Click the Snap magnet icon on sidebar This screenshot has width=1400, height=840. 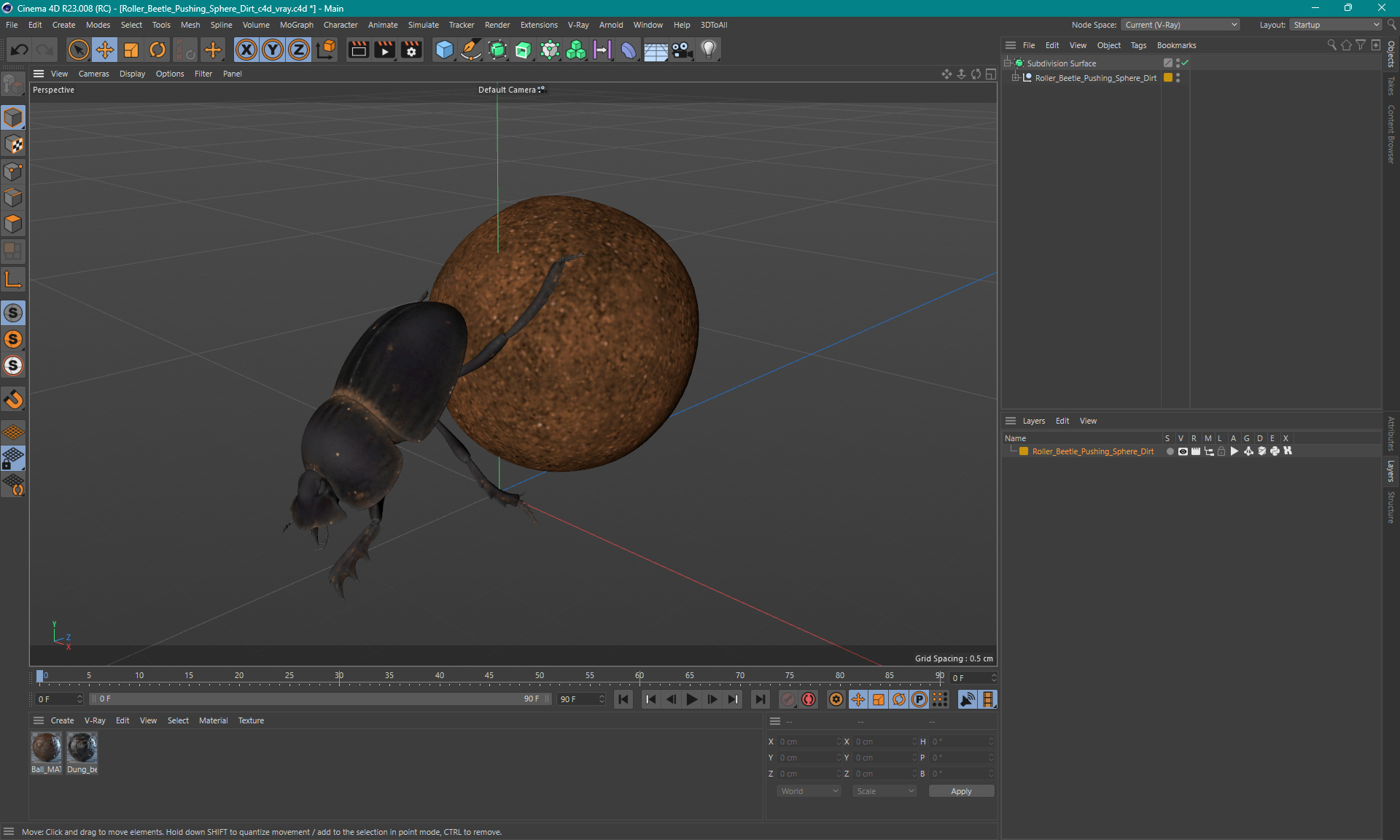(x=13, y=399)
